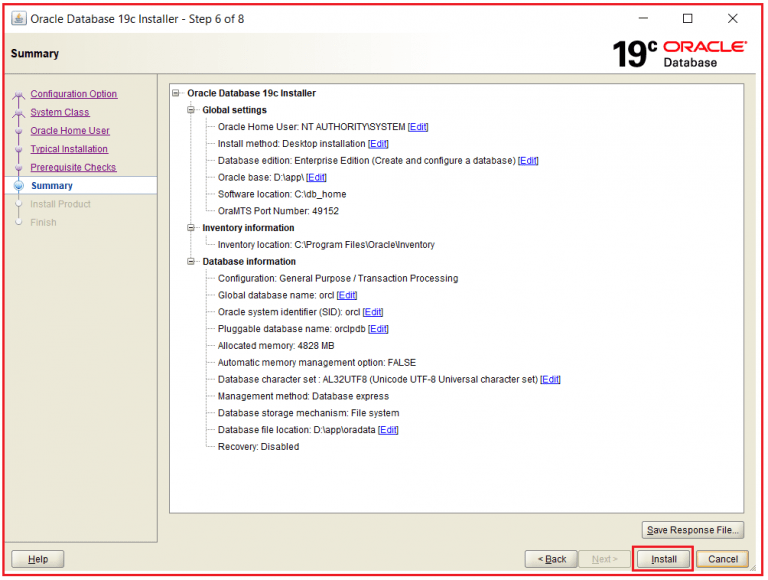Edit the Oracle Home User setting

418,127
